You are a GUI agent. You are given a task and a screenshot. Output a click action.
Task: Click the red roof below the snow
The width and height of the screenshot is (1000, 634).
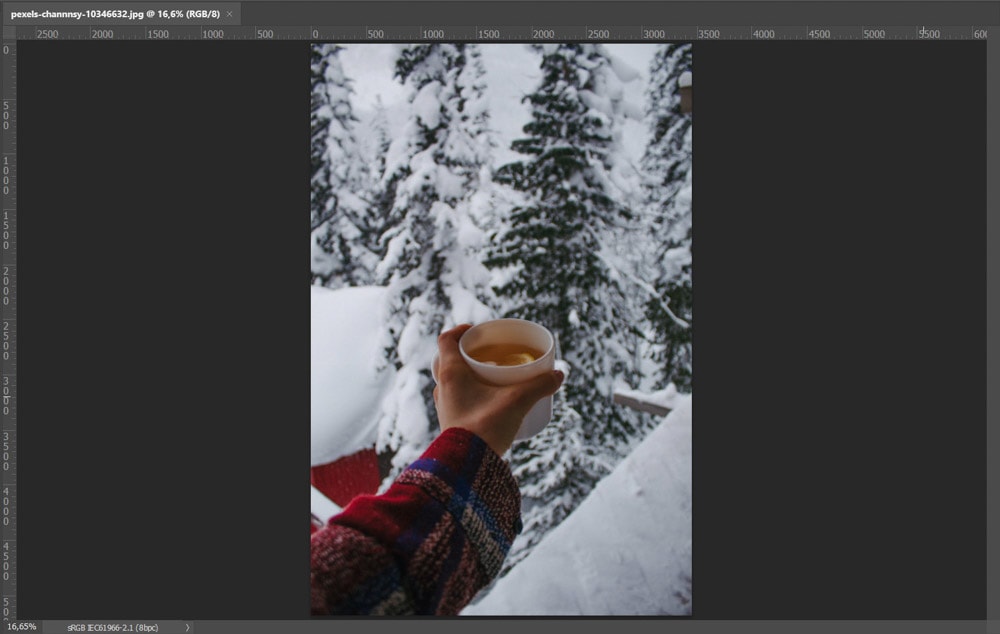click(345, 479)
